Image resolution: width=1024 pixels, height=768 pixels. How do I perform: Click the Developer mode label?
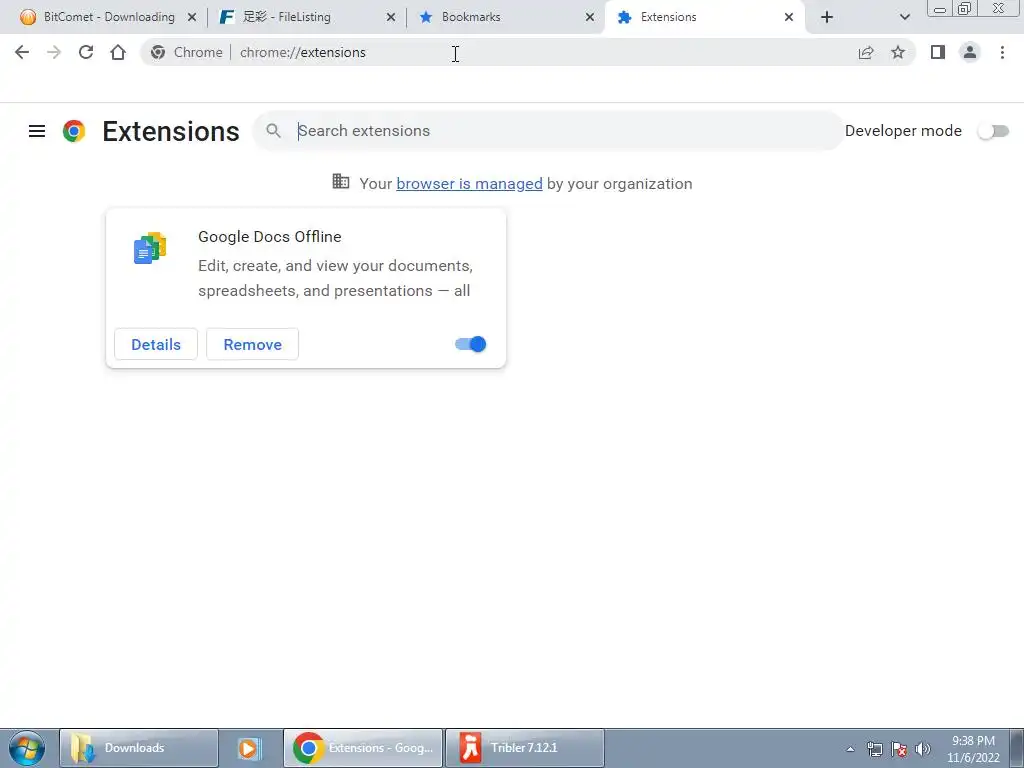pyautogui.click(x=903, y=131)
